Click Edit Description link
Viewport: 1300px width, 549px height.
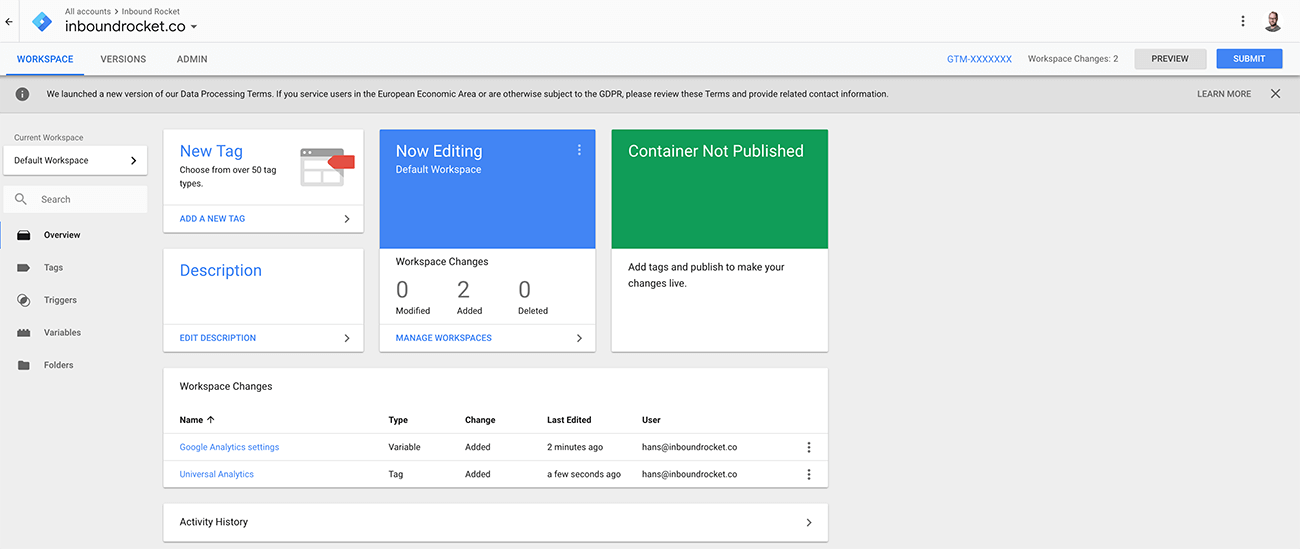(218, 338)
